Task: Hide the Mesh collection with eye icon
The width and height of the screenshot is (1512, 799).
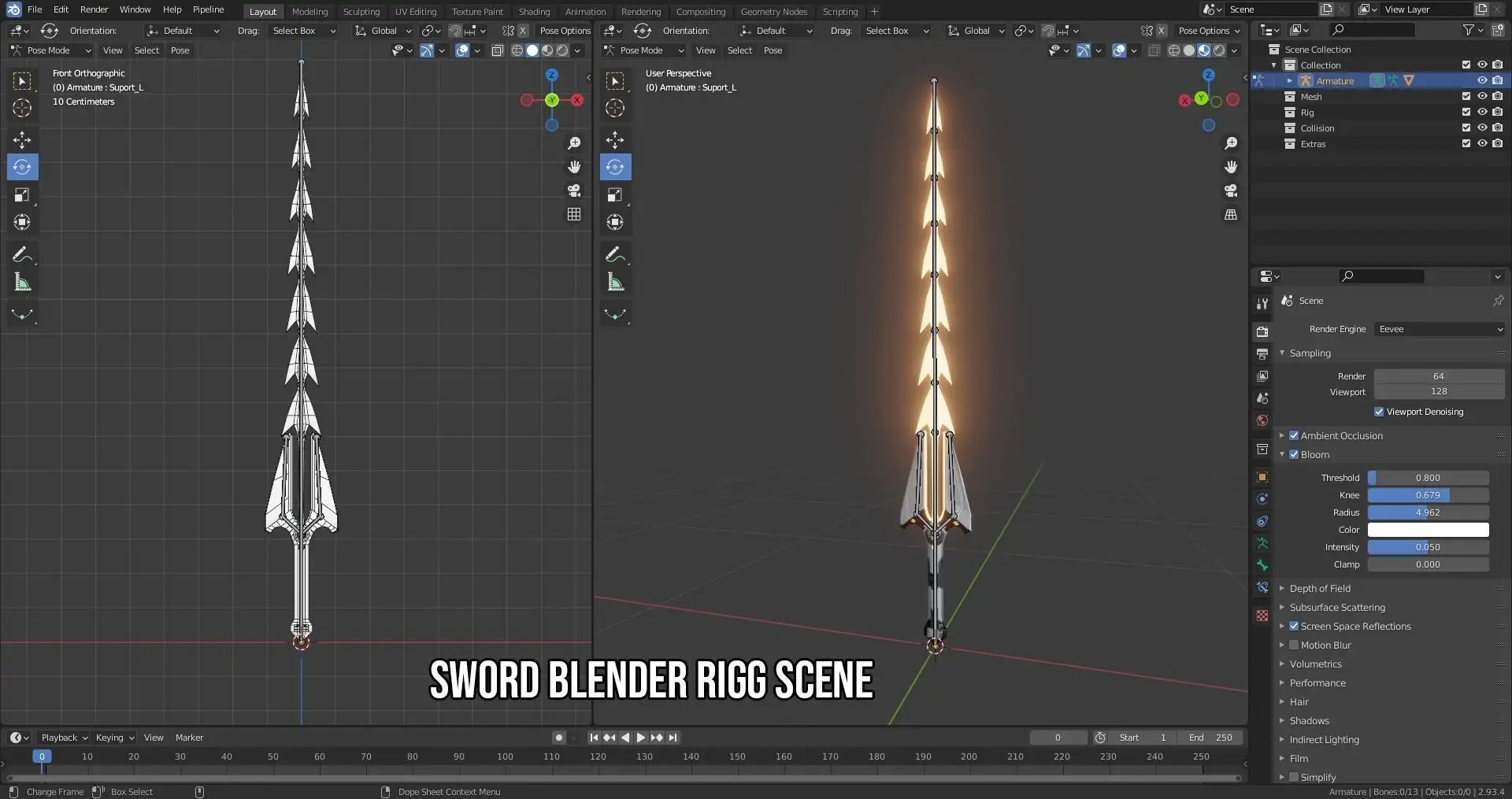Action: 1482,96
